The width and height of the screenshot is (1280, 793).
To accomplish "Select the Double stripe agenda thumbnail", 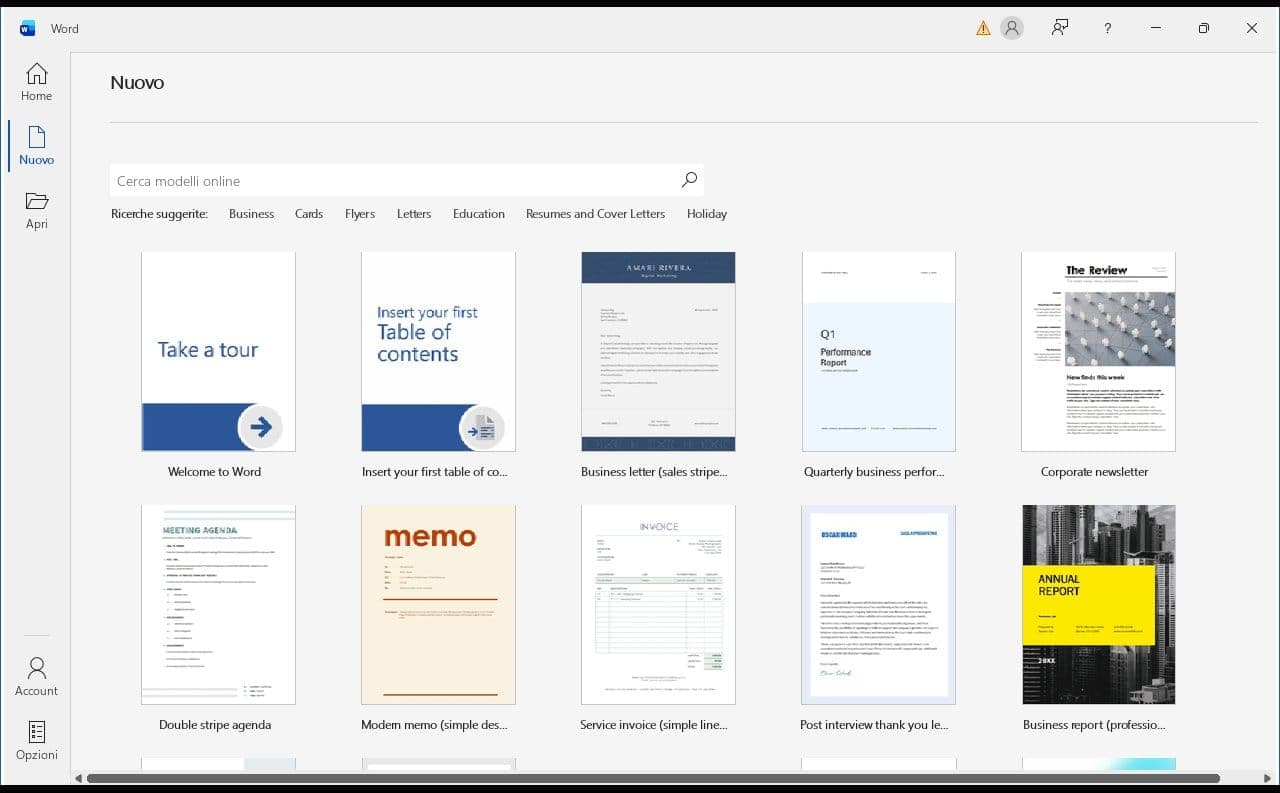I will coord(218,605).
